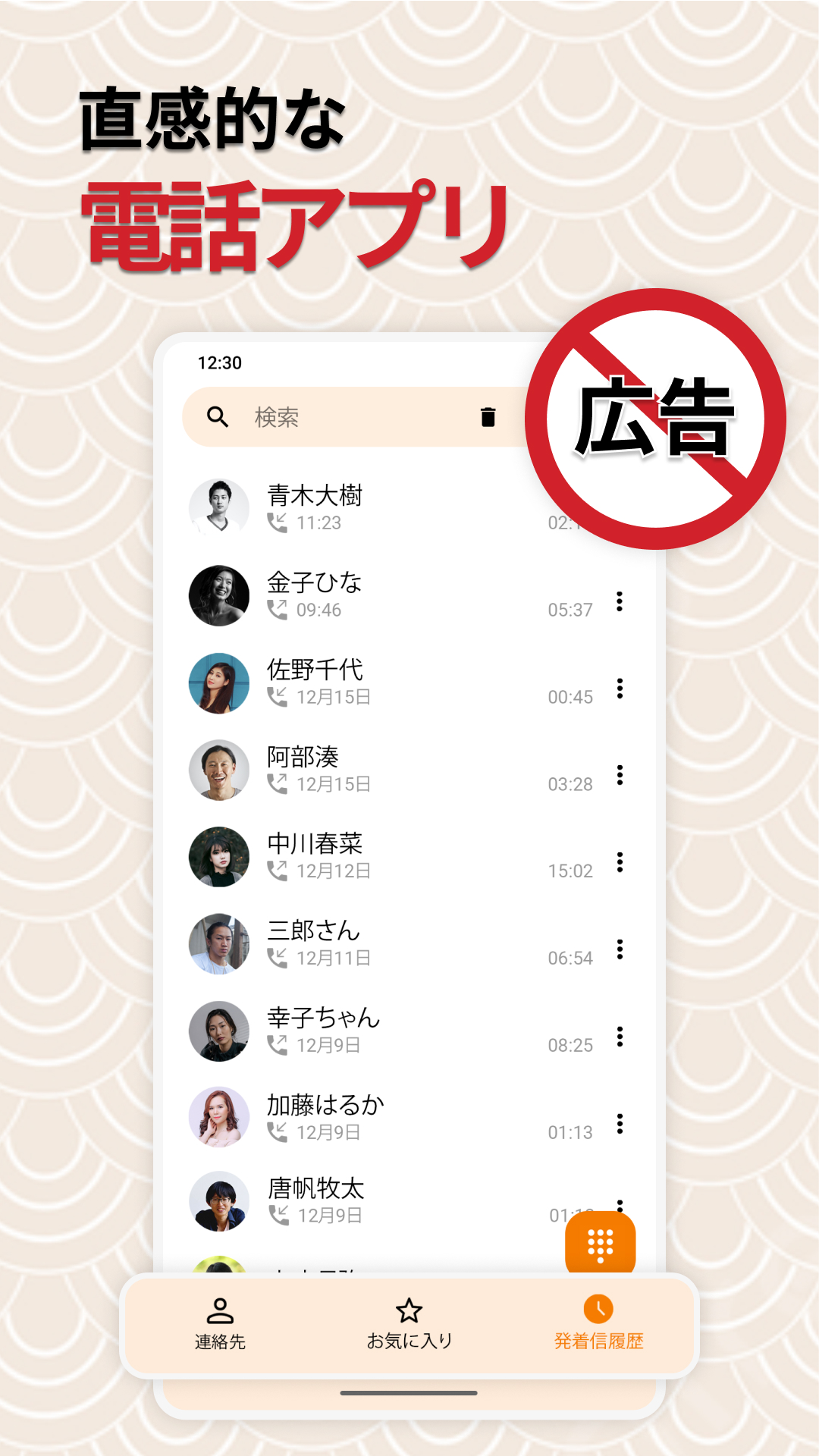The height and width of the screenshot is (1456, 819).
Task: Open the more options menu for 佐野千代
Action: tap(620, 689)
